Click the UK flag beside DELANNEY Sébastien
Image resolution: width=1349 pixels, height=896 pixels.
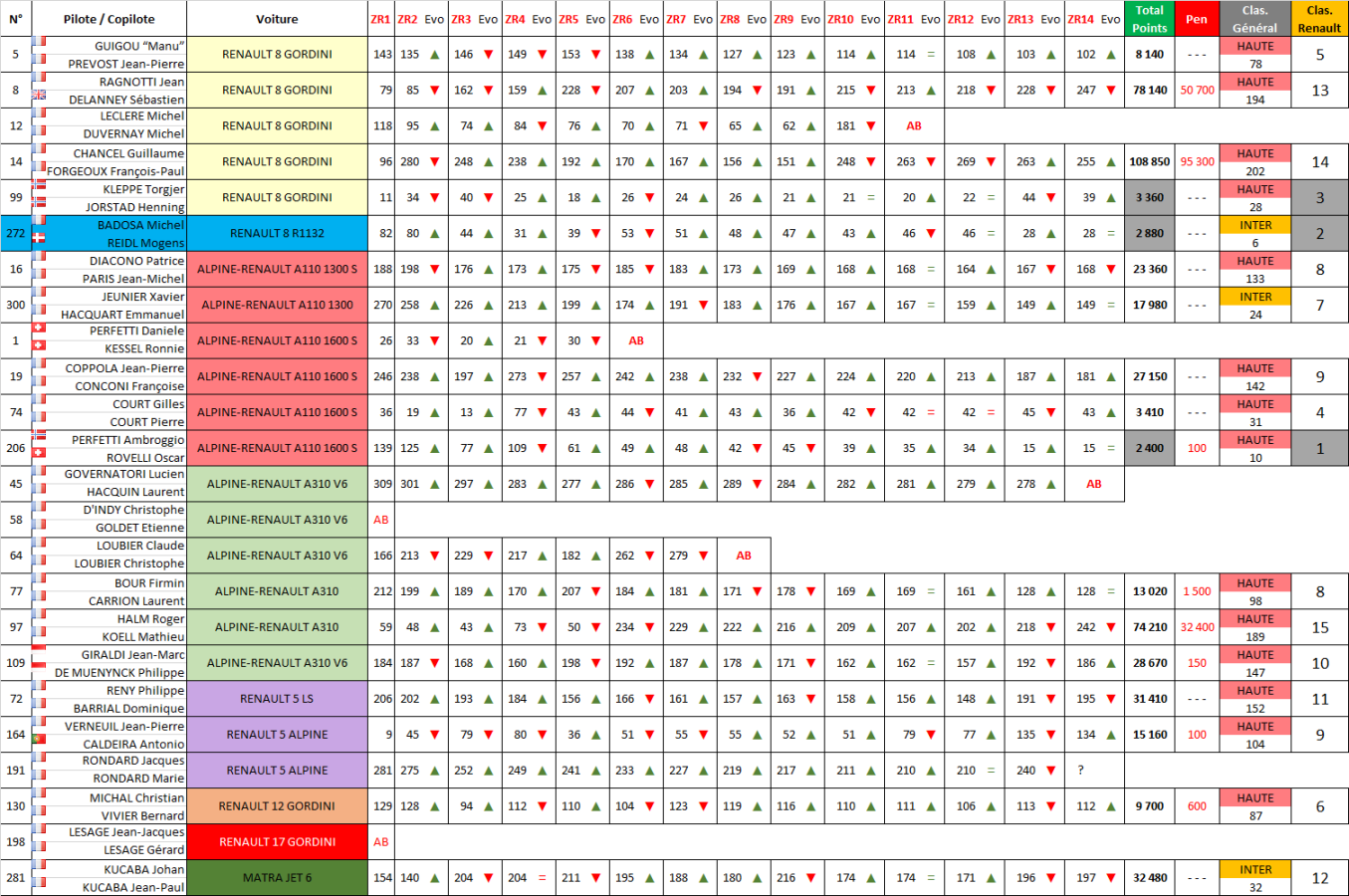point(40,96)
